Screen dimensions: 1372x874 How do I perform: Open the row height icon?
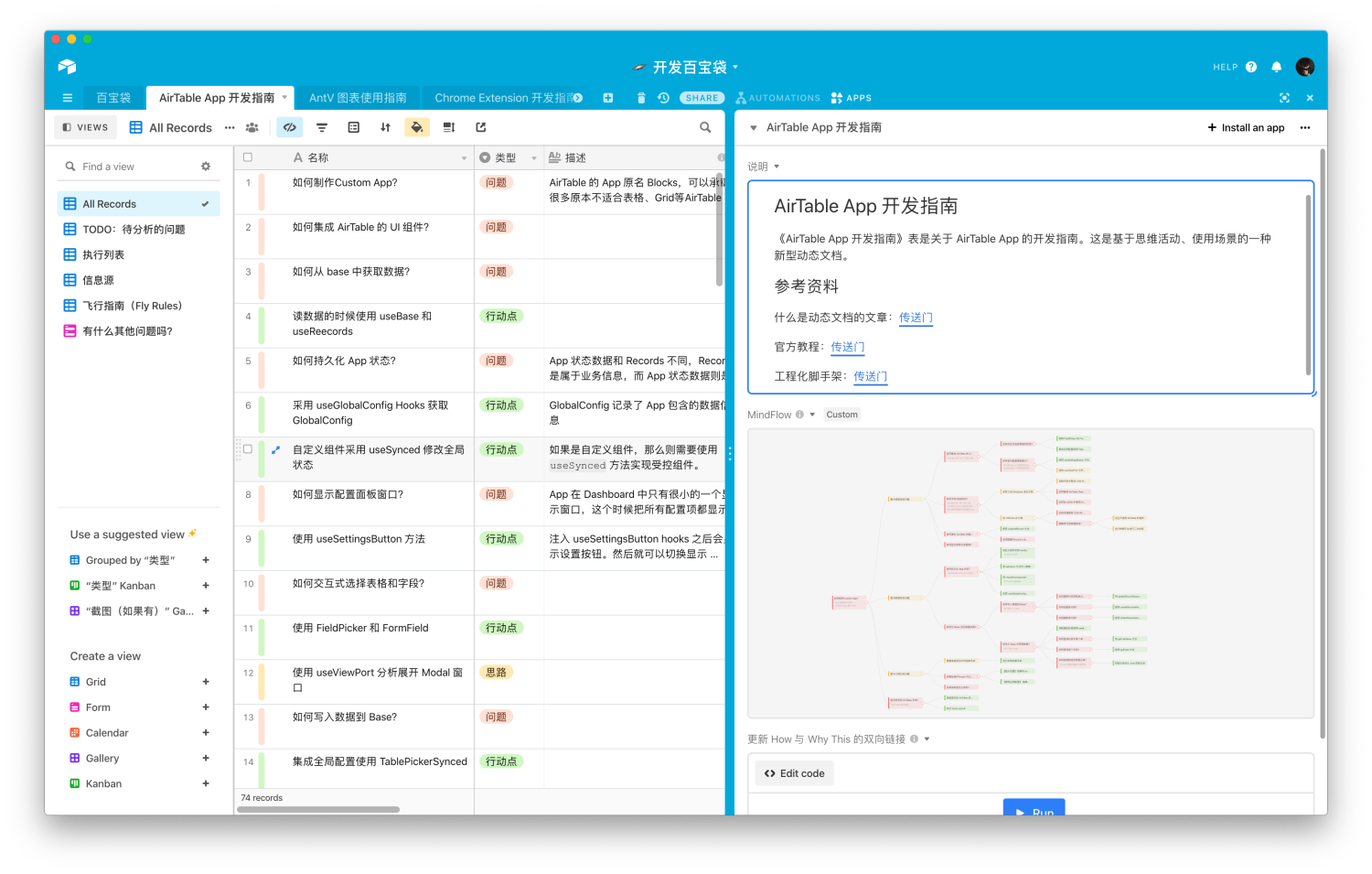[x=448, y=127]
